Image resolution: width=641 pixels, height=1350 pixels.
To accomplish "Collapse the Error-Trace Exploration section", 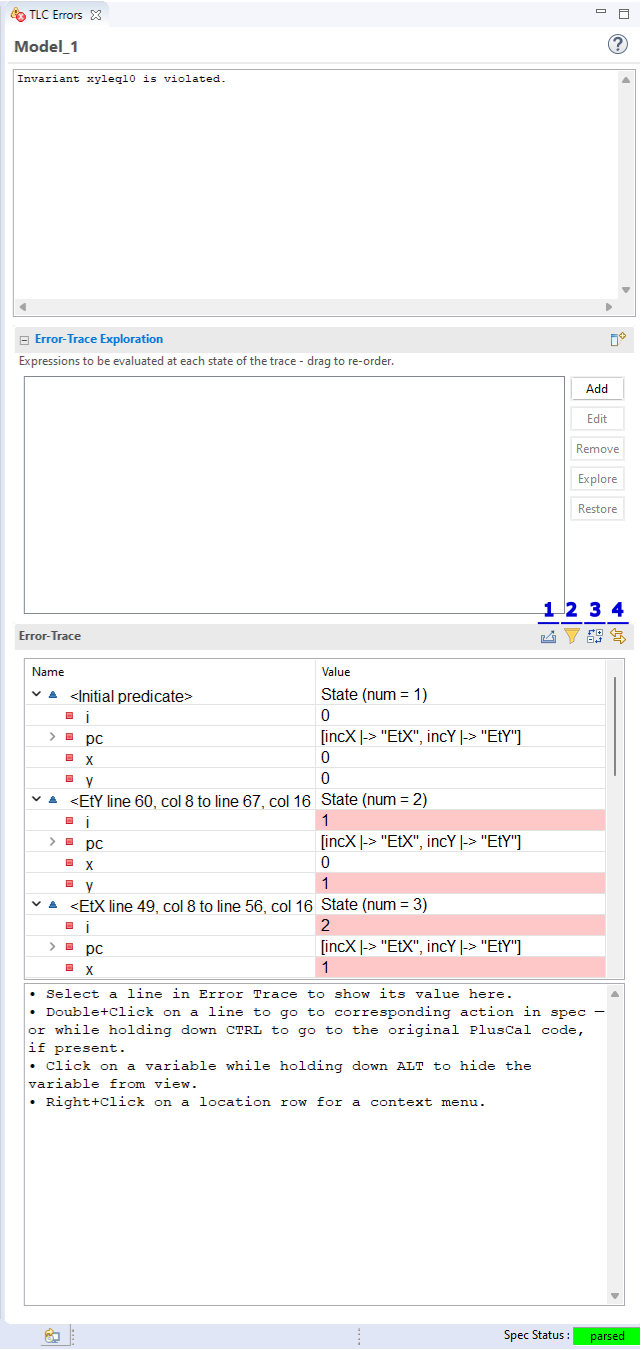I will (x=25, y=340).
